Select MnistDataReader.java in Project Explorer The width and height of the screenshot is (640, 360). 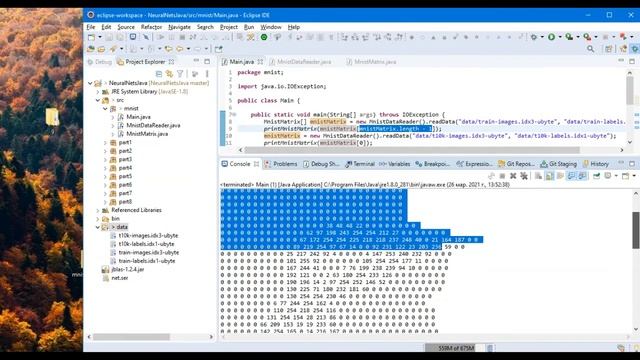pos(153,125)
